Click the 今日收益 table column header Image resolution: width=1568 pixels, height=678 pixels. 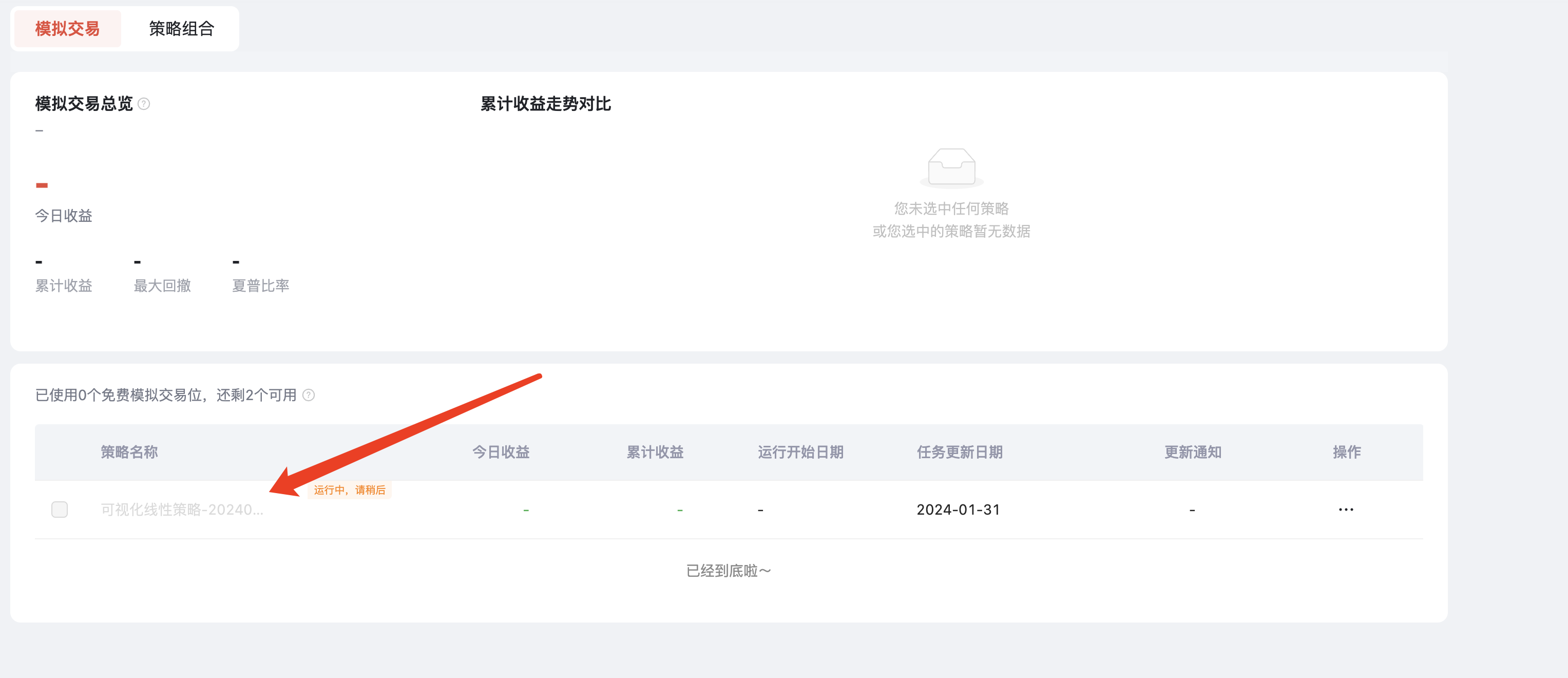tap(501, 452)
